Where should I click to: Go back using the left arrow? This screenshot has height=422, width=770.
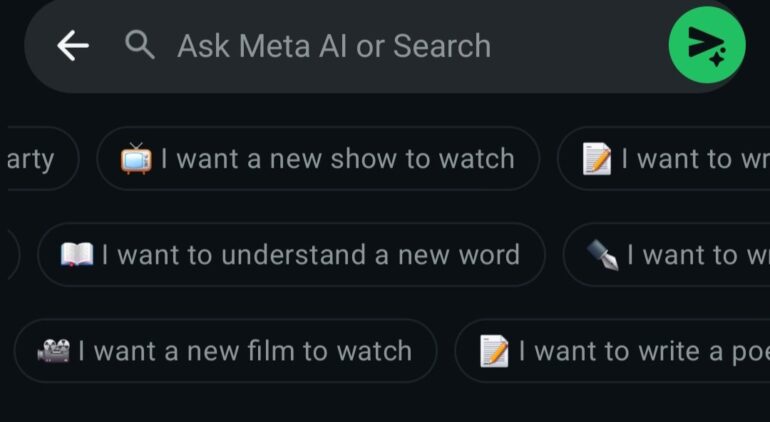coord(73,45)
